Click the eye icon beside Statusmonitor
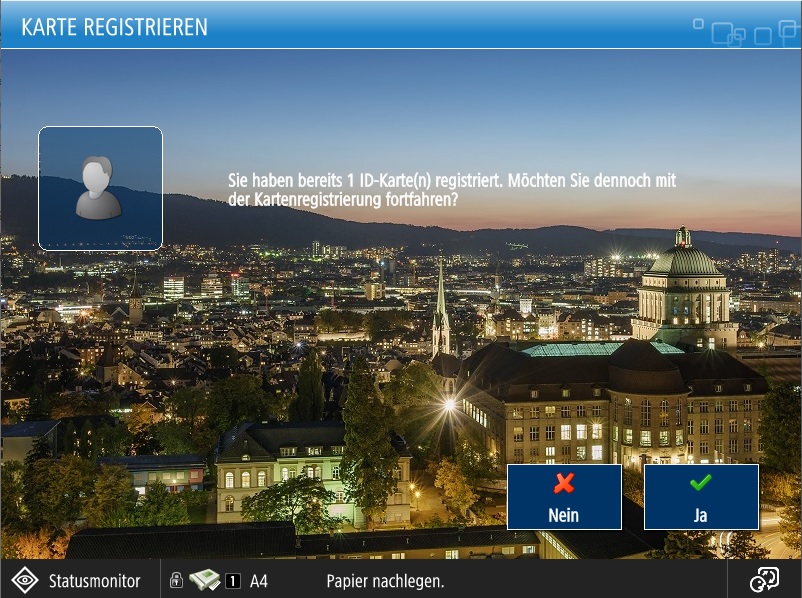 point(25,581)
